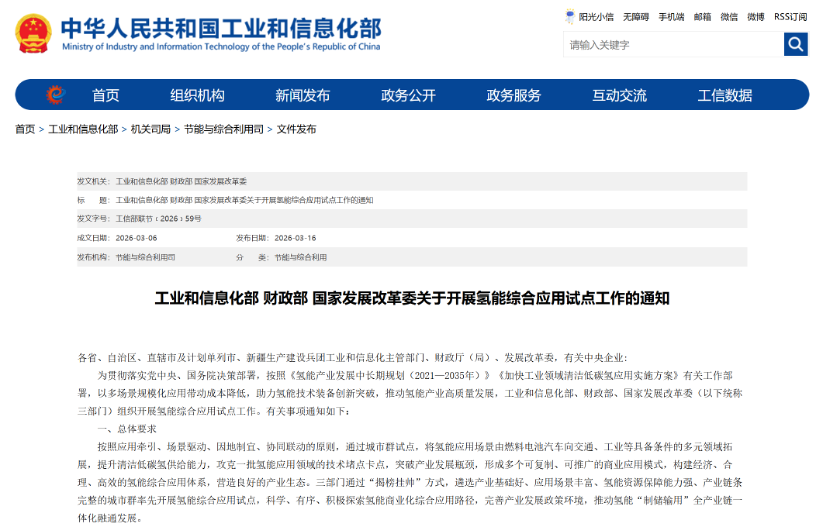824x528 pixels.
Task: Click the 阳光小信 mascot icon
Action: 570,16
